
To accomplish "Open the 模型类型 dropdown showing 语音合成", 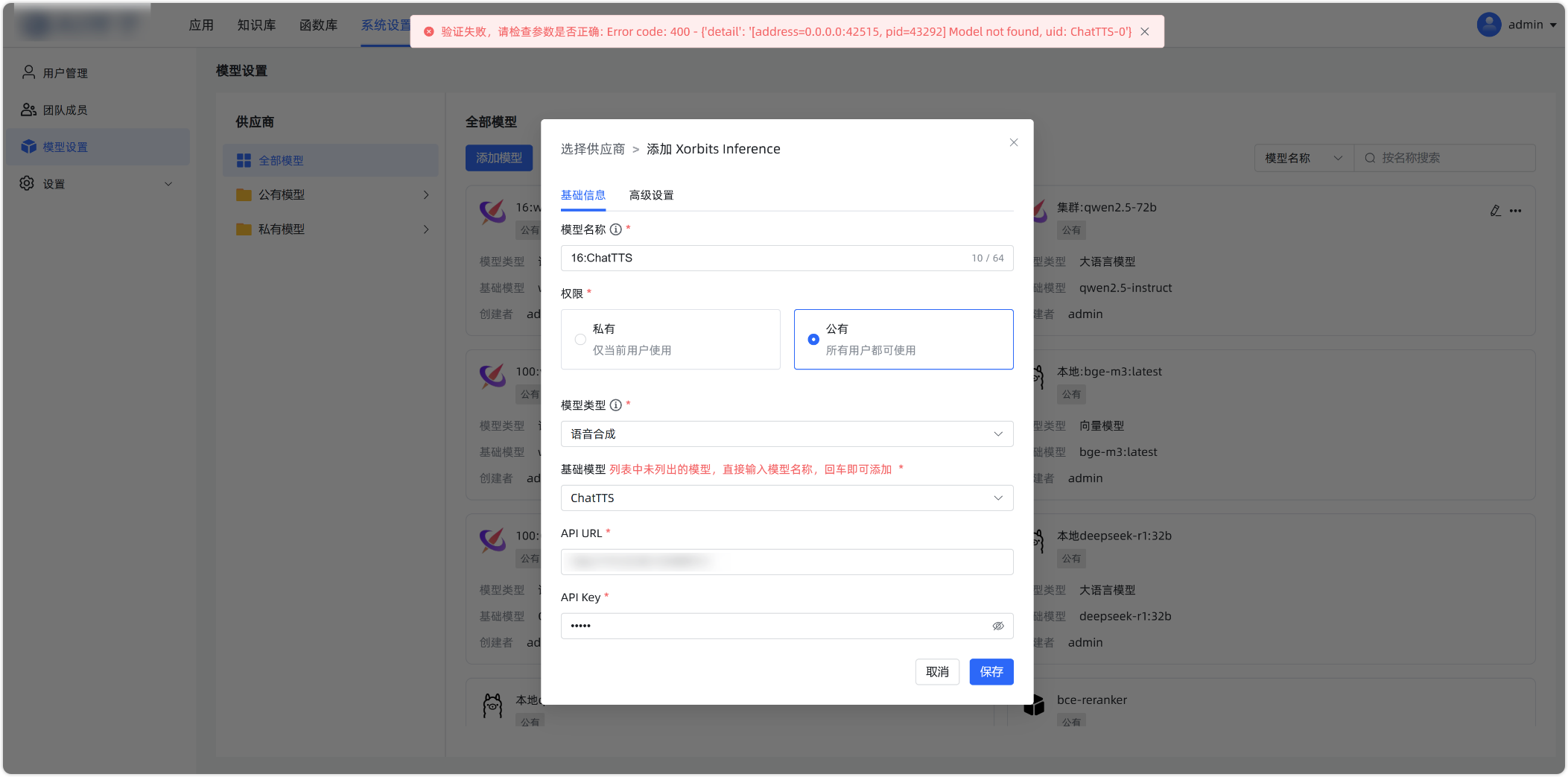I will [787, 434].
